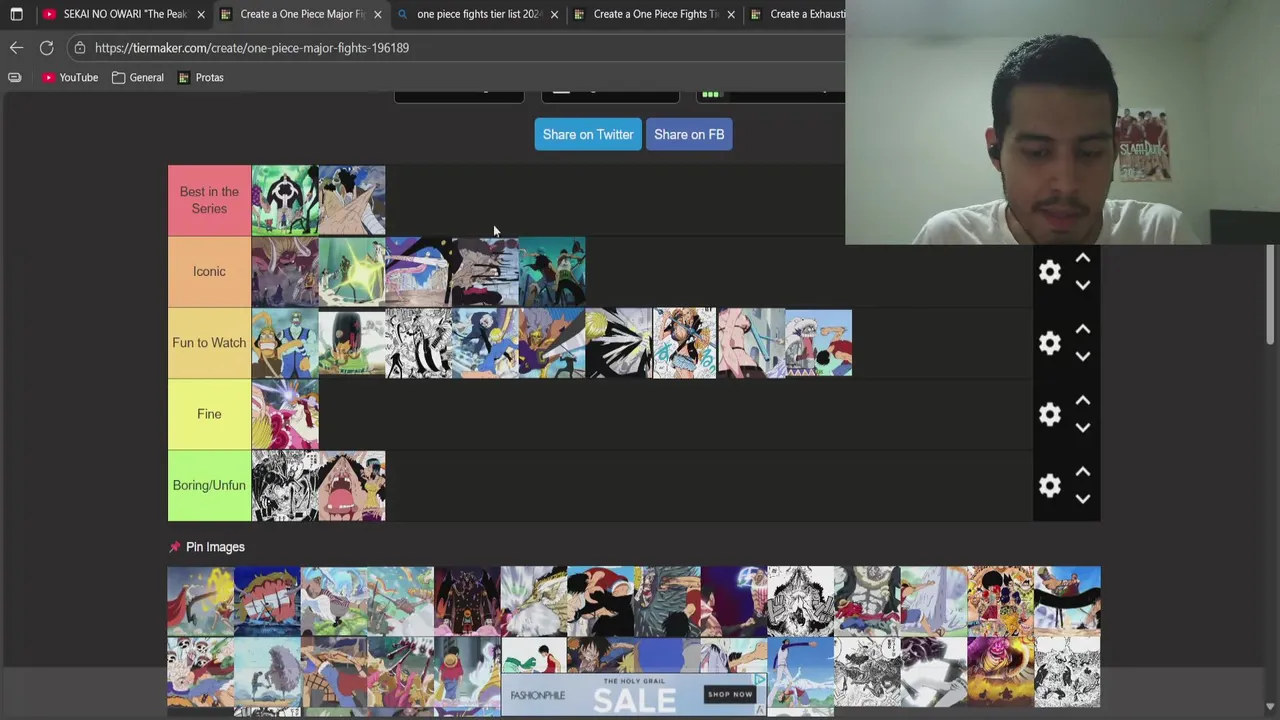The image size is (1280, 720).
Task: Open the YouTube bookmark
Action: [x=70, y=77]
